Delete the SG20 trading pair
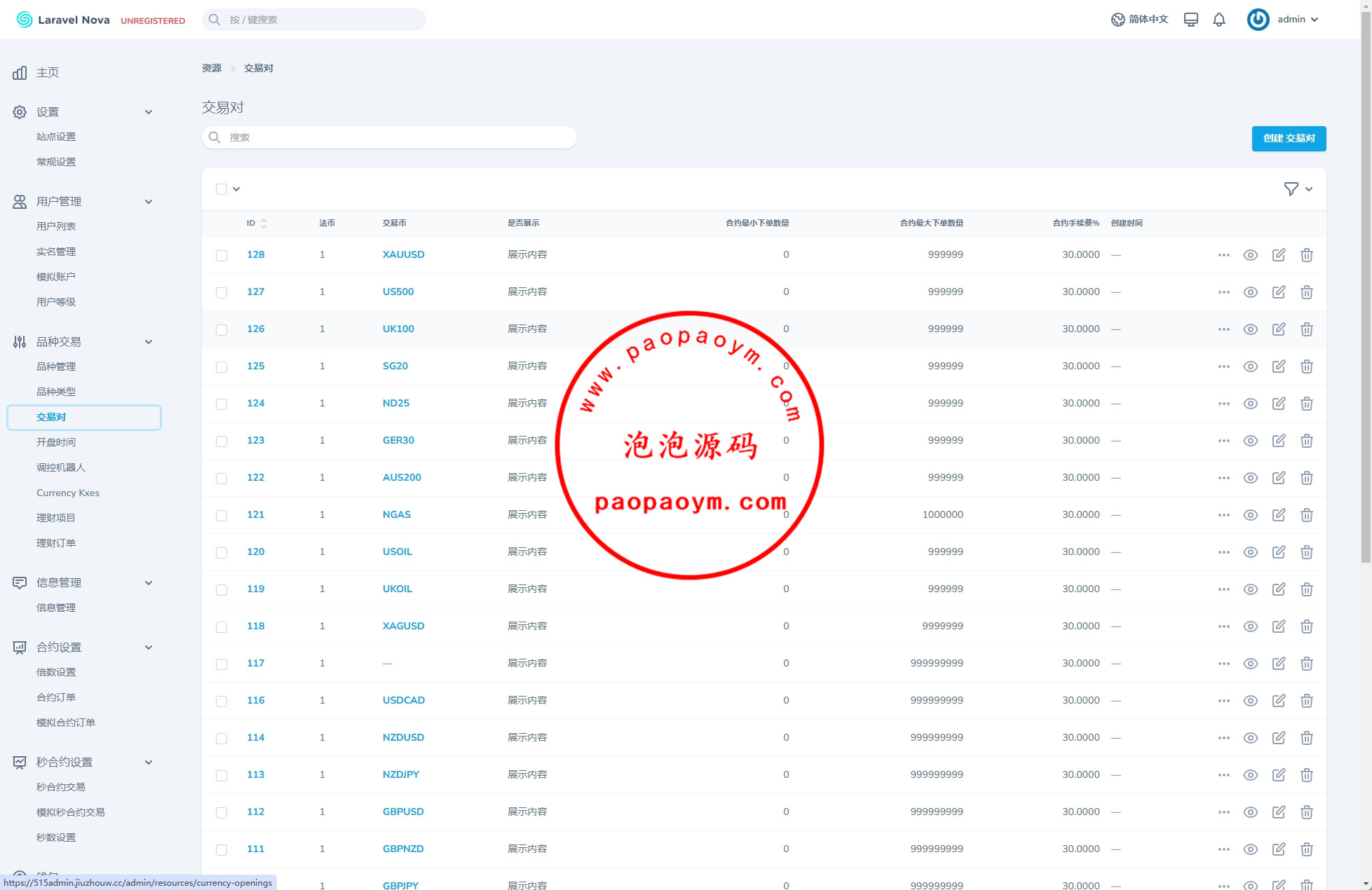 (x=1307, y=367)
